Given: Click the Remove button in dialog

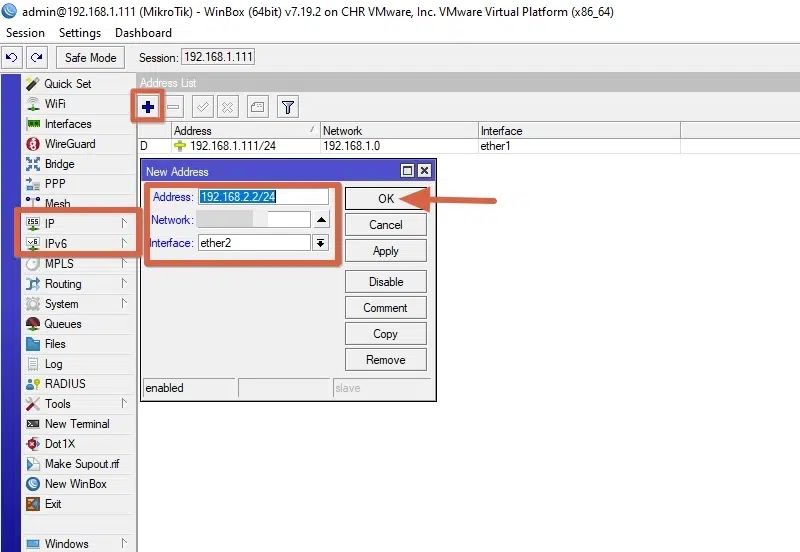Looking at the screenshot, I should (386, 360).
